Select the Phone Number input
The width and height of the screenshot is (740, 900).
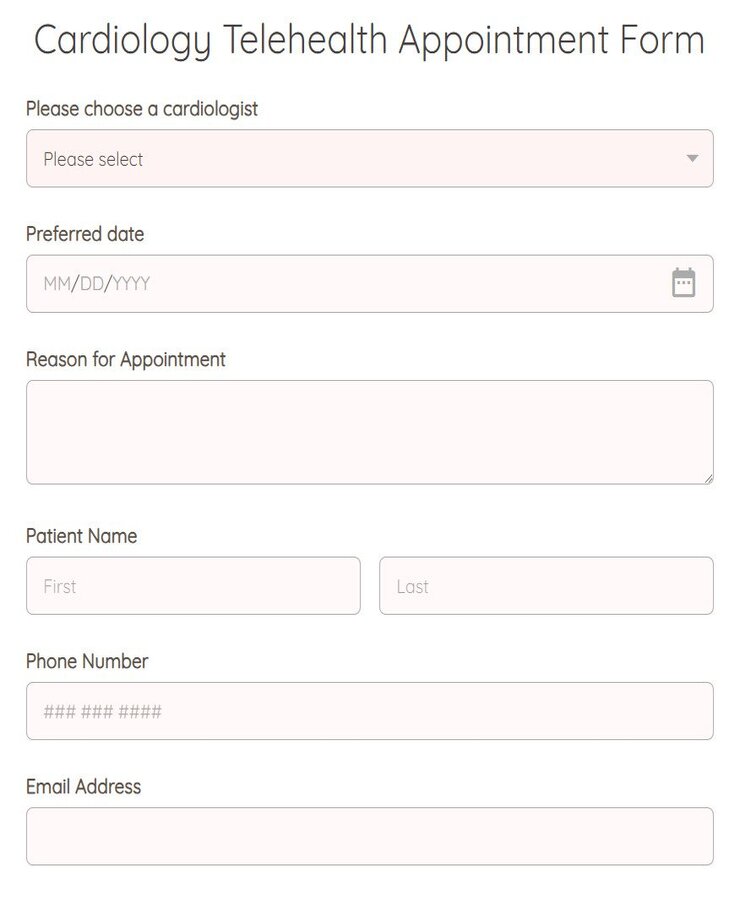coord(370,710)
